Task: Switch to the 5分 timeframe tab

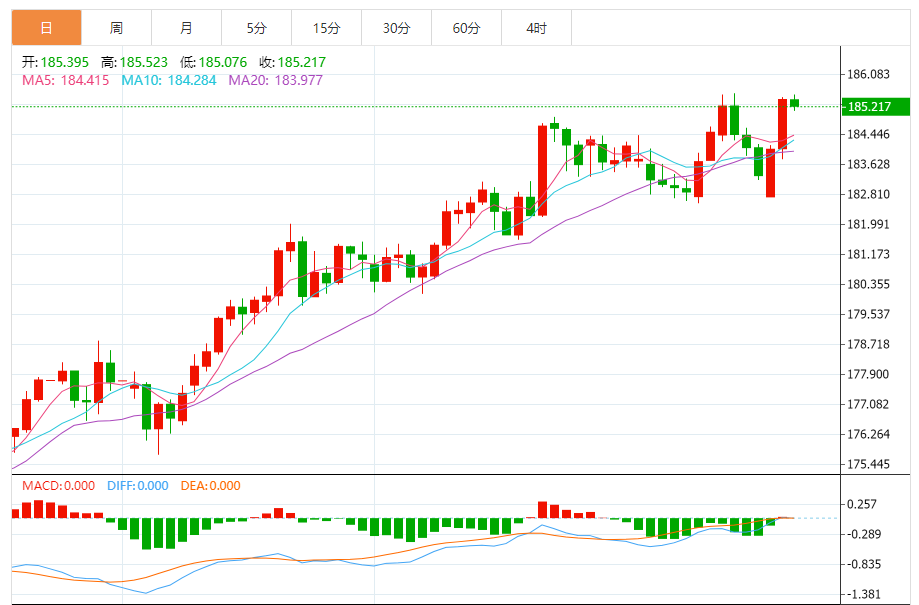Action: click(257, 28)
